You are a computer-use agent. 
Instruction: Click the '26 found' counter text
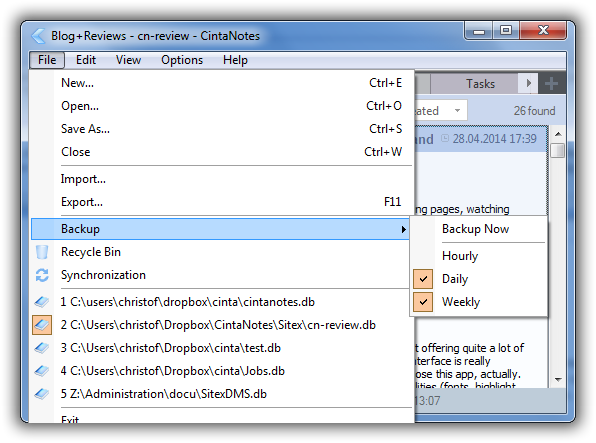(534, 111)
